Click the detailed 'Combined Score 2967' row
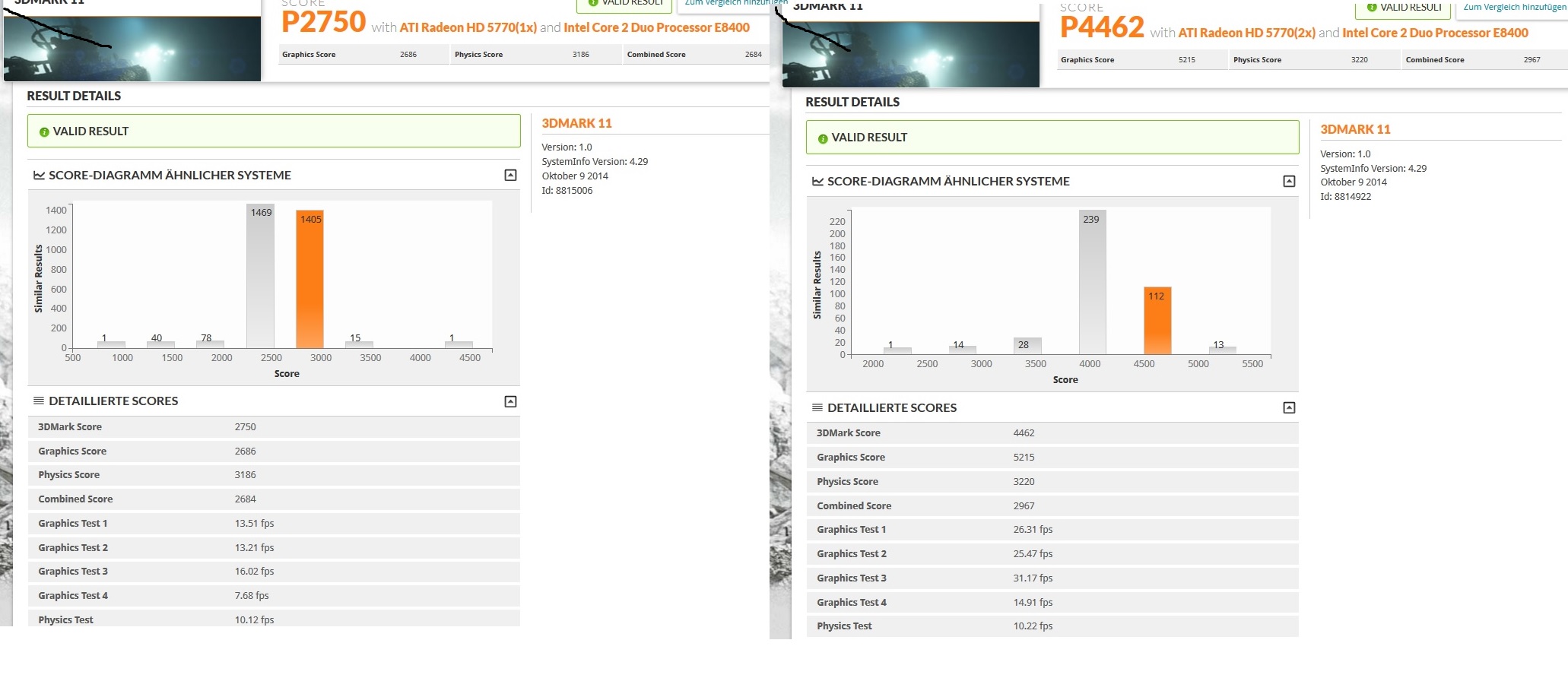 click(1052, 506)
